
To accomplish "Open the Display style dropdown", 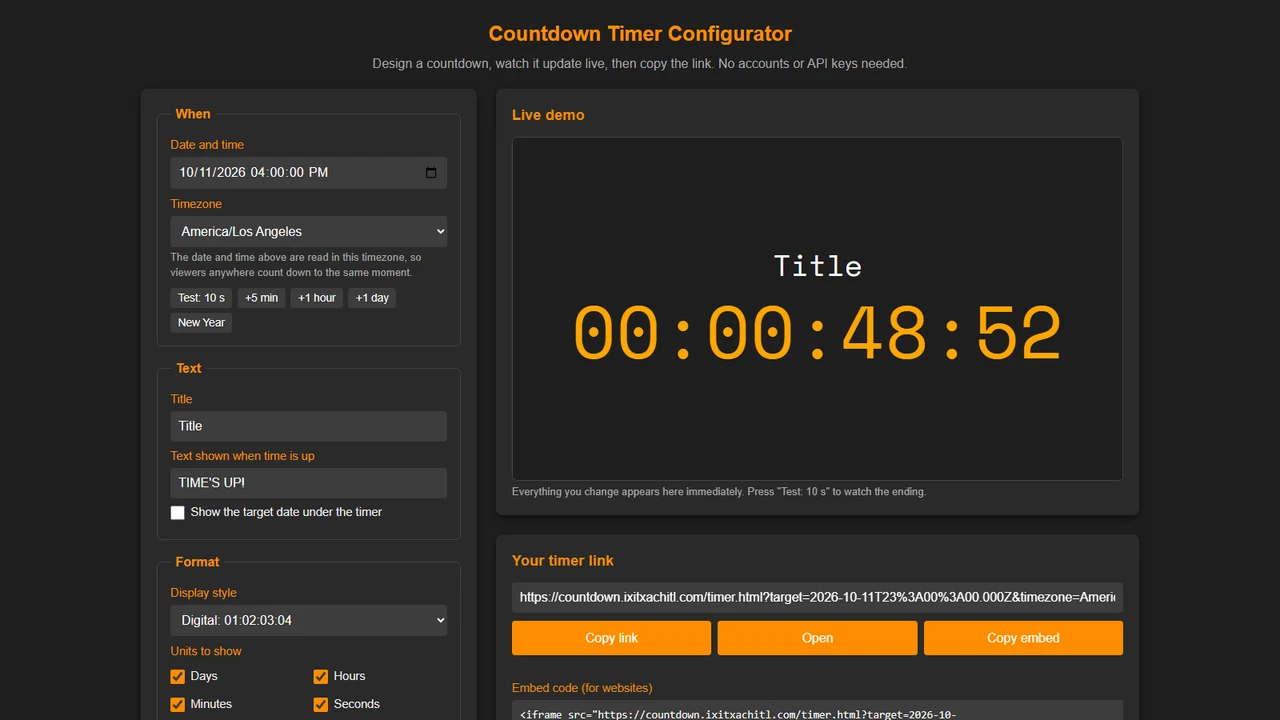I will (309, 621).
